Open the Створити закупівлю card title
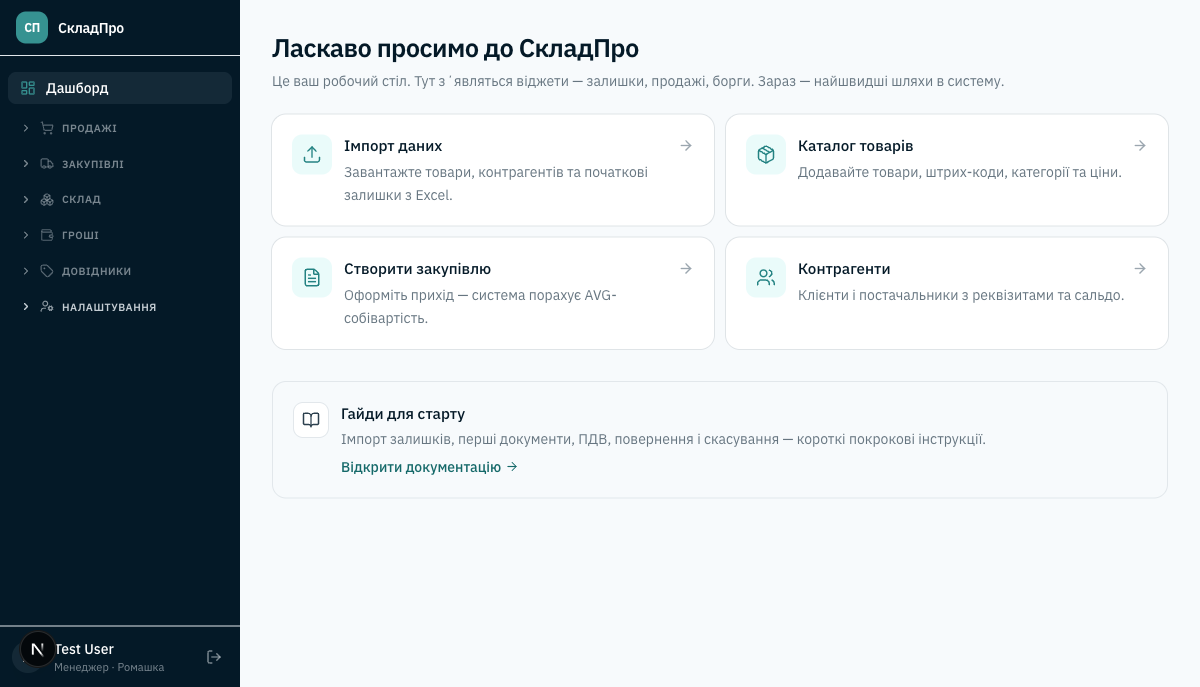The height and width of the screenshot is (687, 1200). tap(417, 269)
